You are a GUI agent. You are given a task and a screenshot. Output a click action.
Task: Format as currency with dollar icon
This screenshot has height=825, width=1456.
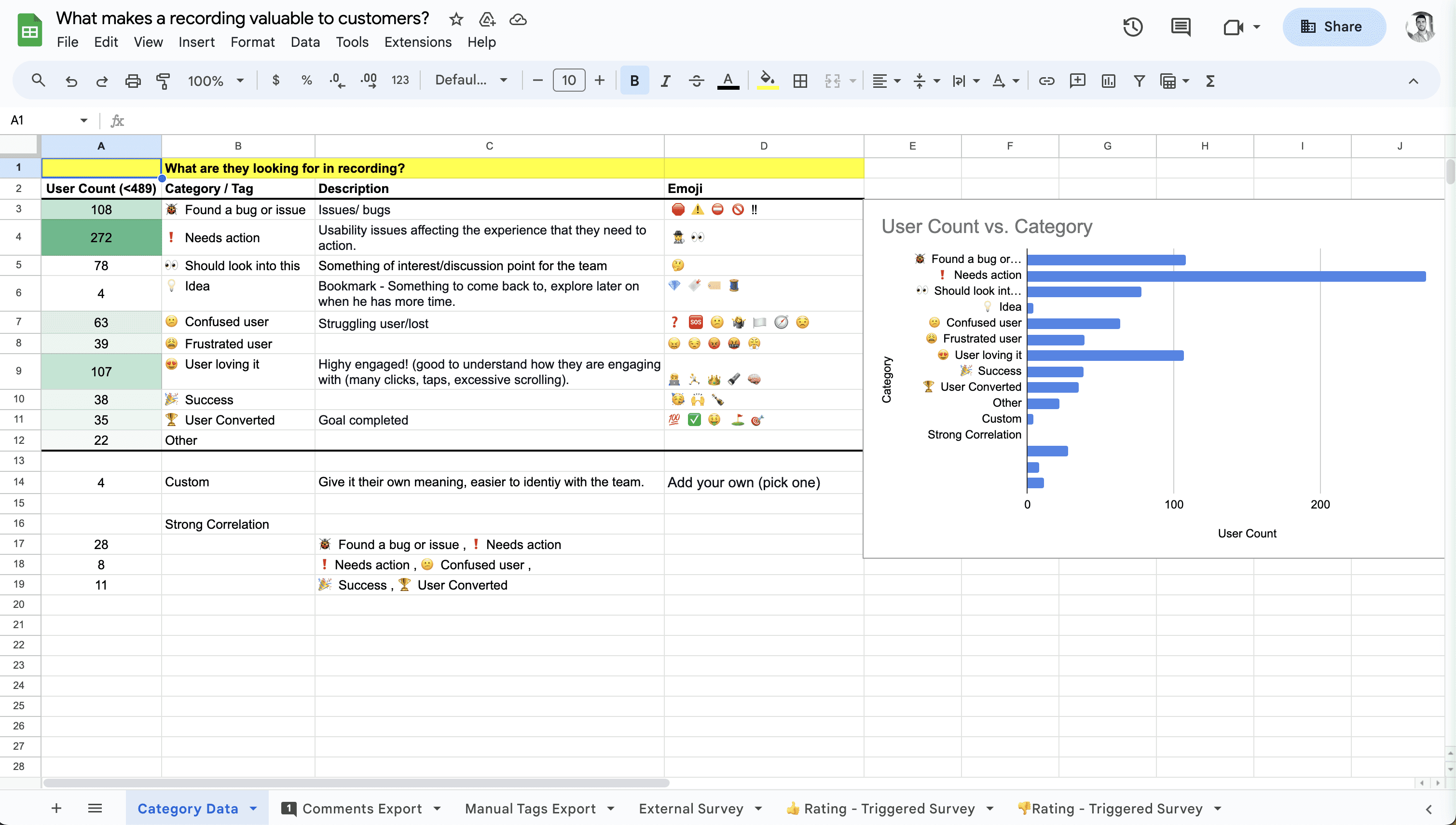(x=276, y=81)
